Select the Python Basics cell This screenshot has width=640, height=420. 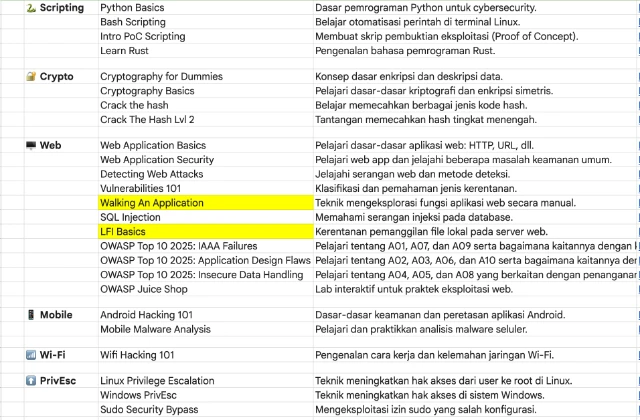[x=206, y=8]
